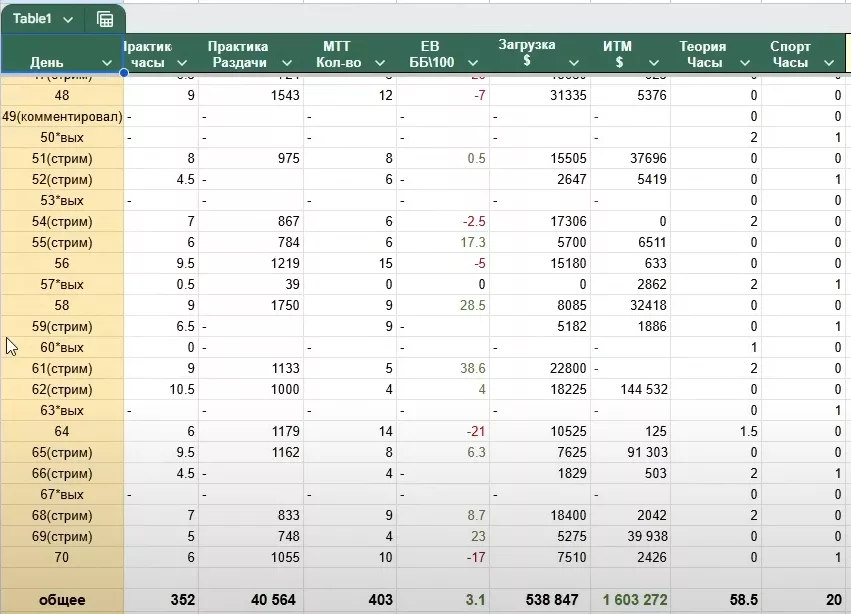The height and width of the screenshot is (614, 851).
Task: Select the Раздачи value 1543
Action: [285, 96]
